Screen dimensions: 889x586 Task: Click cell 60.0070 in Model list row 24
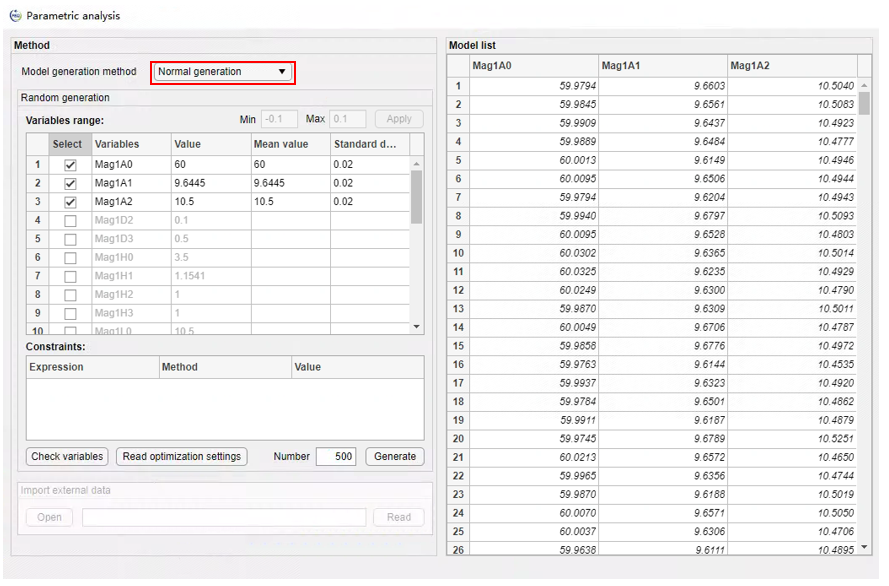534,513
